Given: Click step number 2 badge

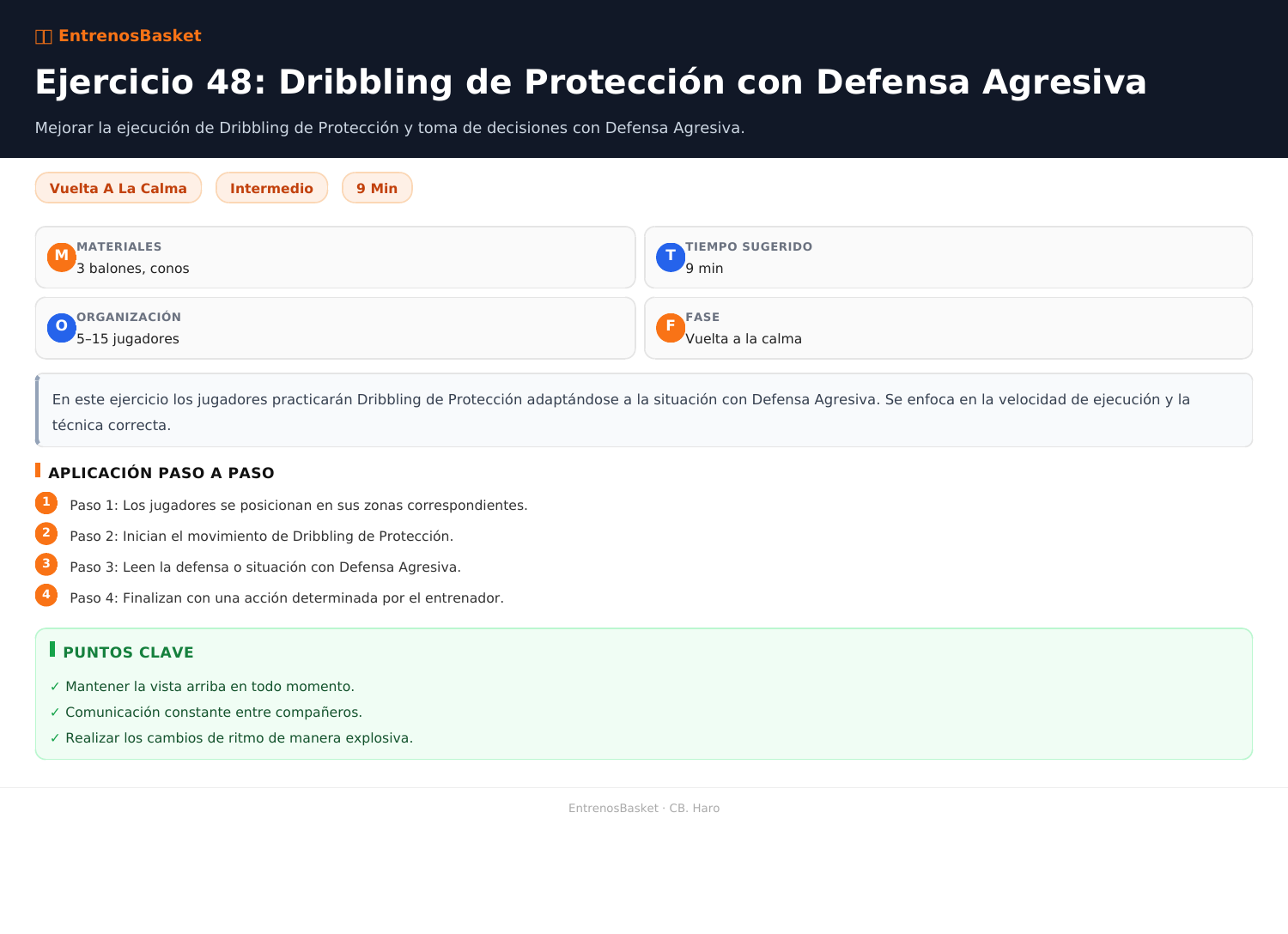Looking at the screenshot, I should (46, 534).
